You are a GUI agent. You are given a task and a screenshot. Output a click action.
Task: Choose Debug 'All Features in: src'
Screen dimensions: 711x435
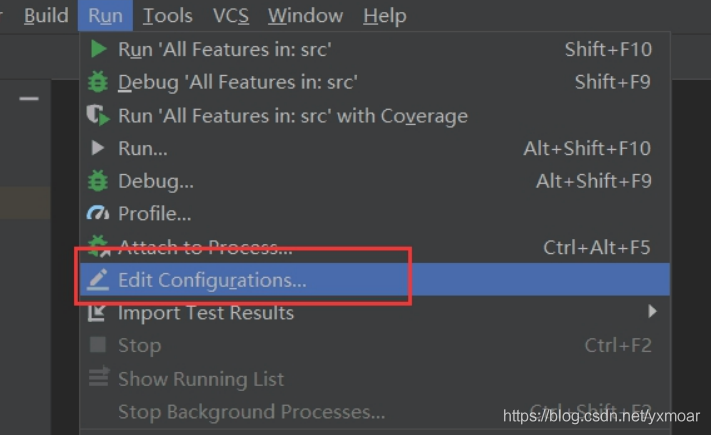point(237,82)
